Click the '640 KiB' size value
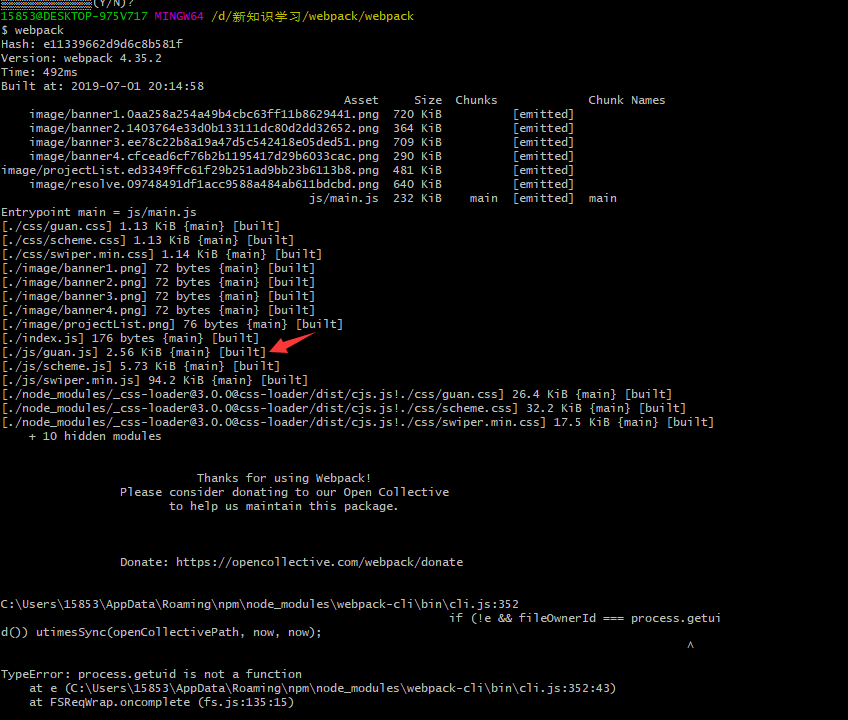The image size is (848, 720). (x=417, y=184)
